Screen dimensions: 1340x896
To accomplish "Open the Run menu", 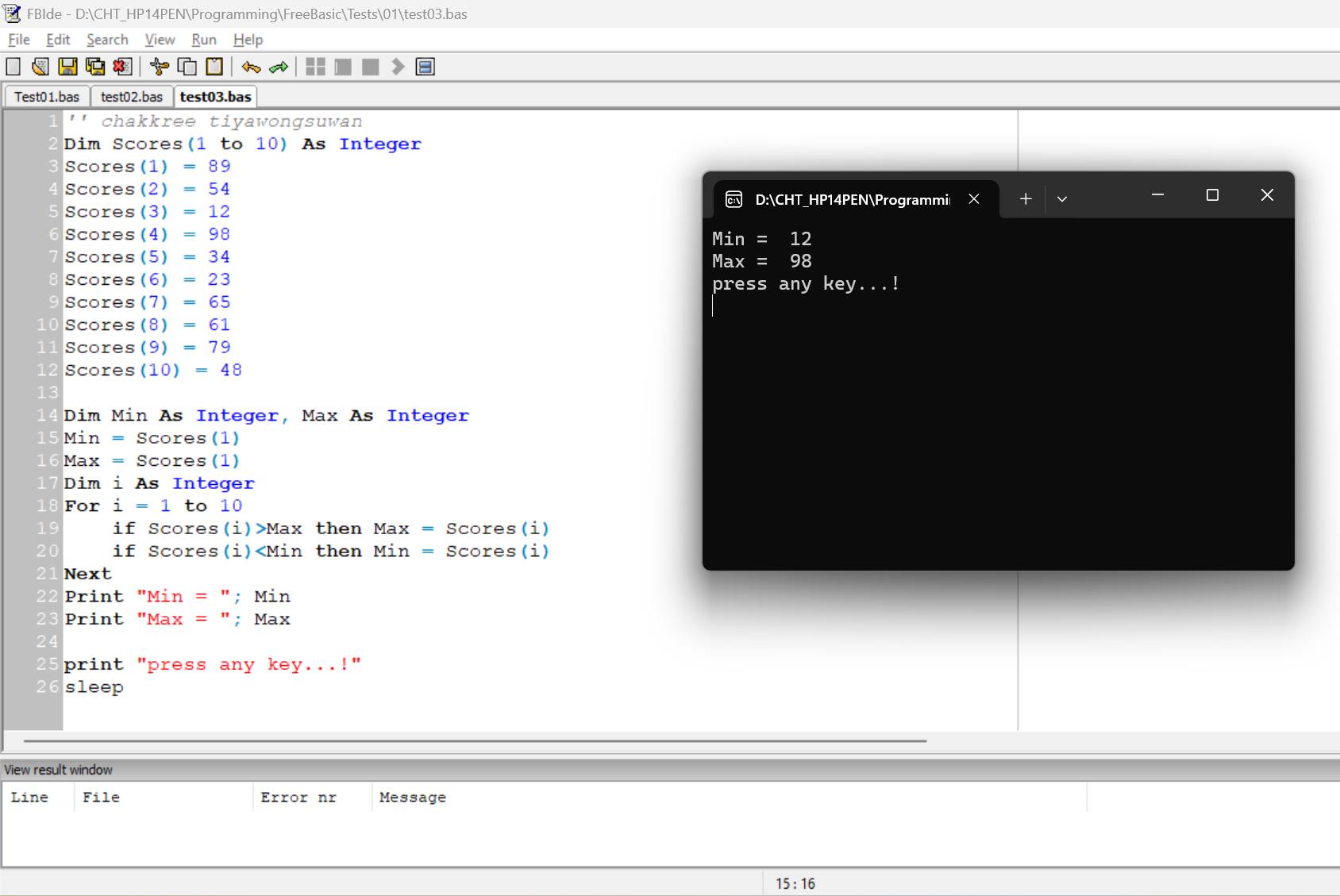I will coord(204,40).
